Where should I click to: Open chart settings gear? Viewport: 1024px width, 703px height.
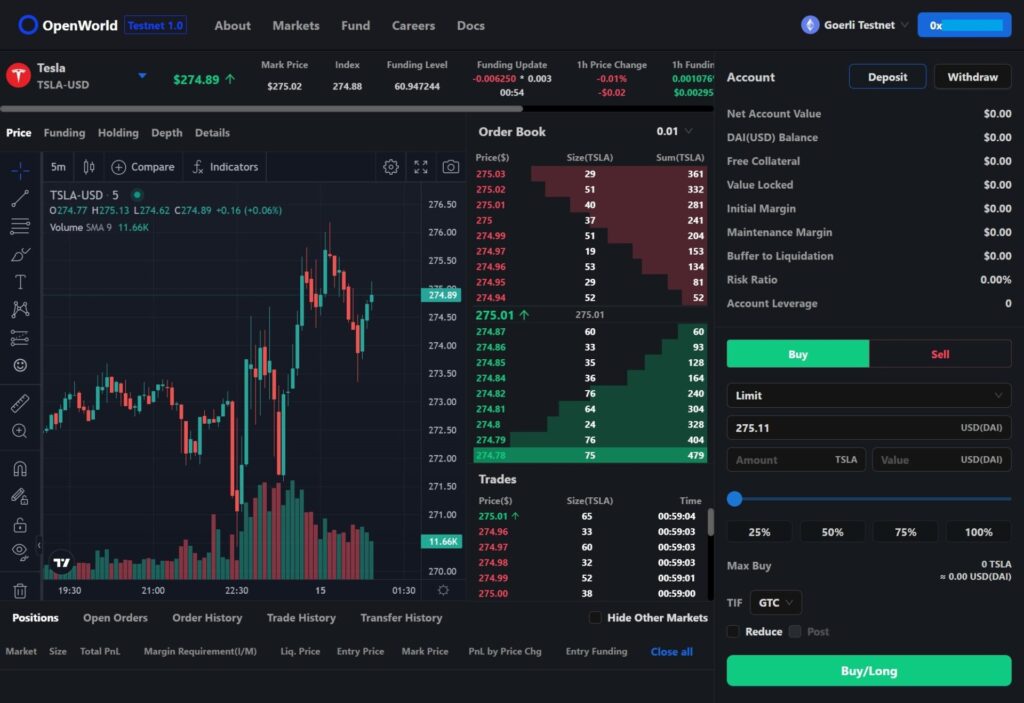tap(391, 167)
